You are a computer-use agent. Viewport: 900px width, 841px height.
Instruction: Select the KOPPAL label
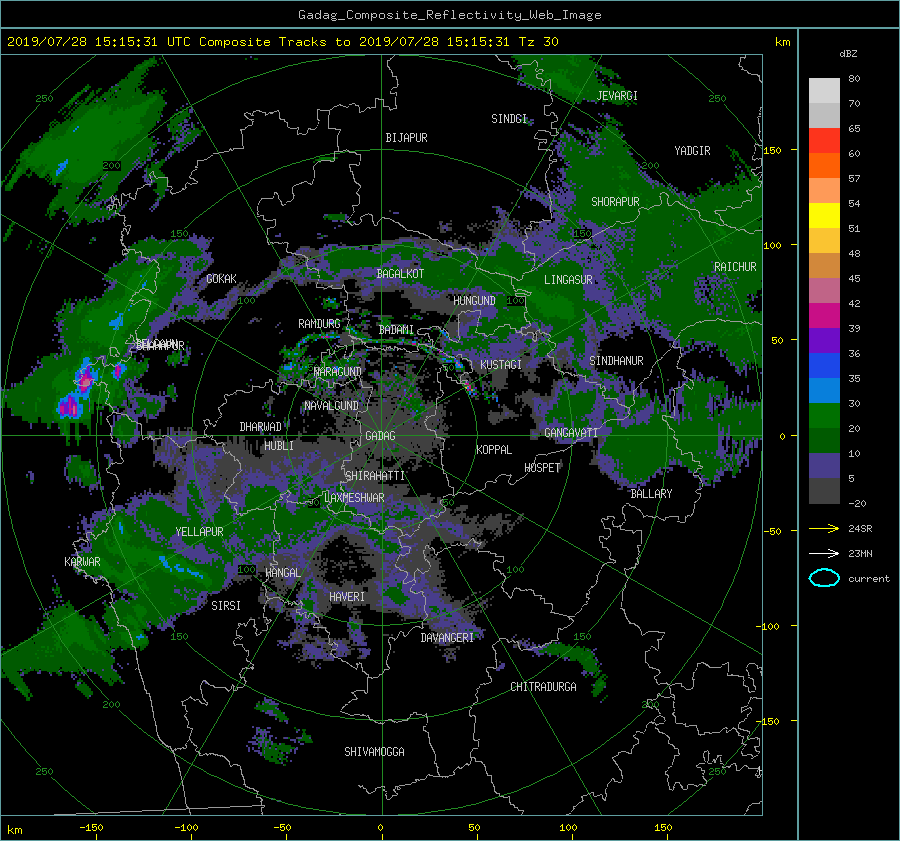[494, 449]
